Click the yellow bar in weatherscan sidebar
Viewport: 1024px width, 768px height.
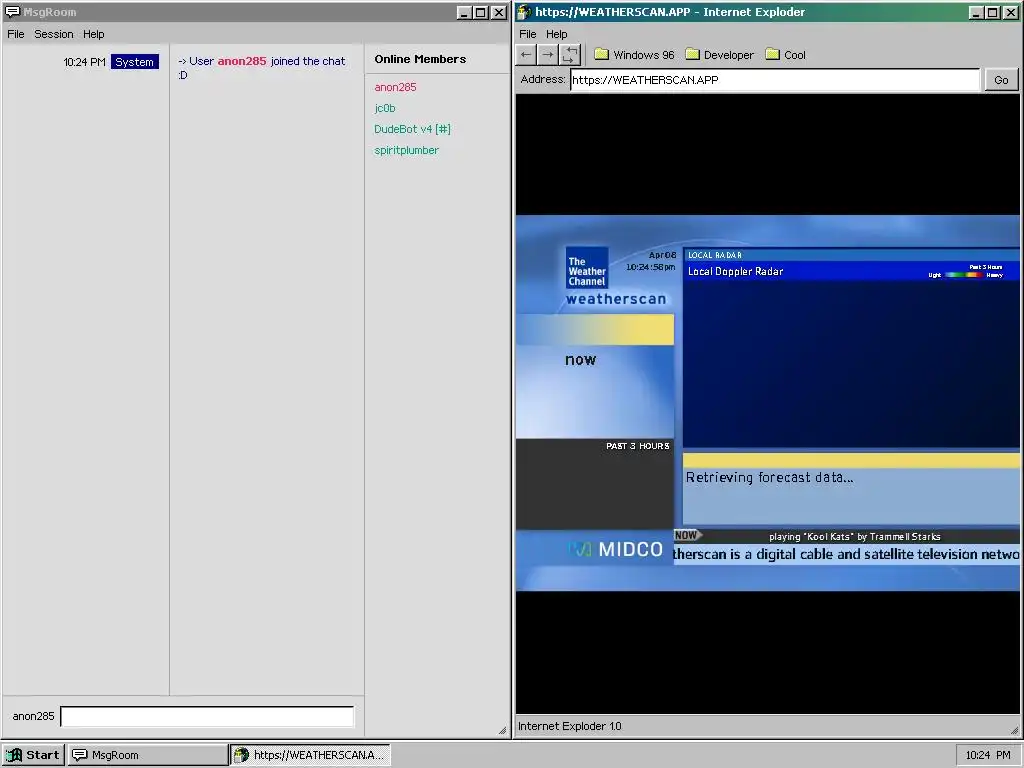click(x=595, y=329)
